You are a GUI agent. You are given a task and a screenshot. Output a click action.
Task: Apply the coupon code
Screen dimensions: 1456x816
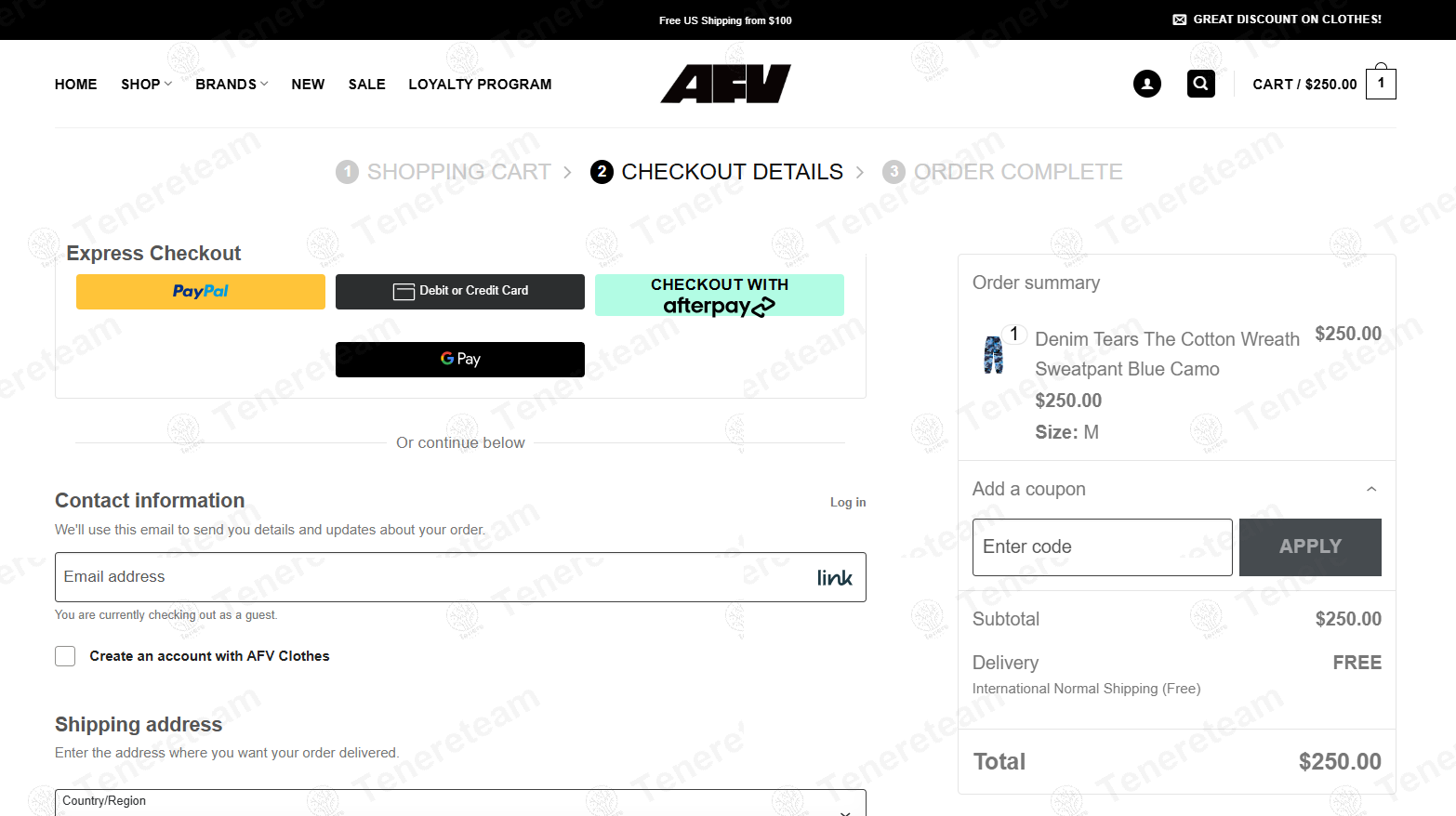coord(1309,546)
